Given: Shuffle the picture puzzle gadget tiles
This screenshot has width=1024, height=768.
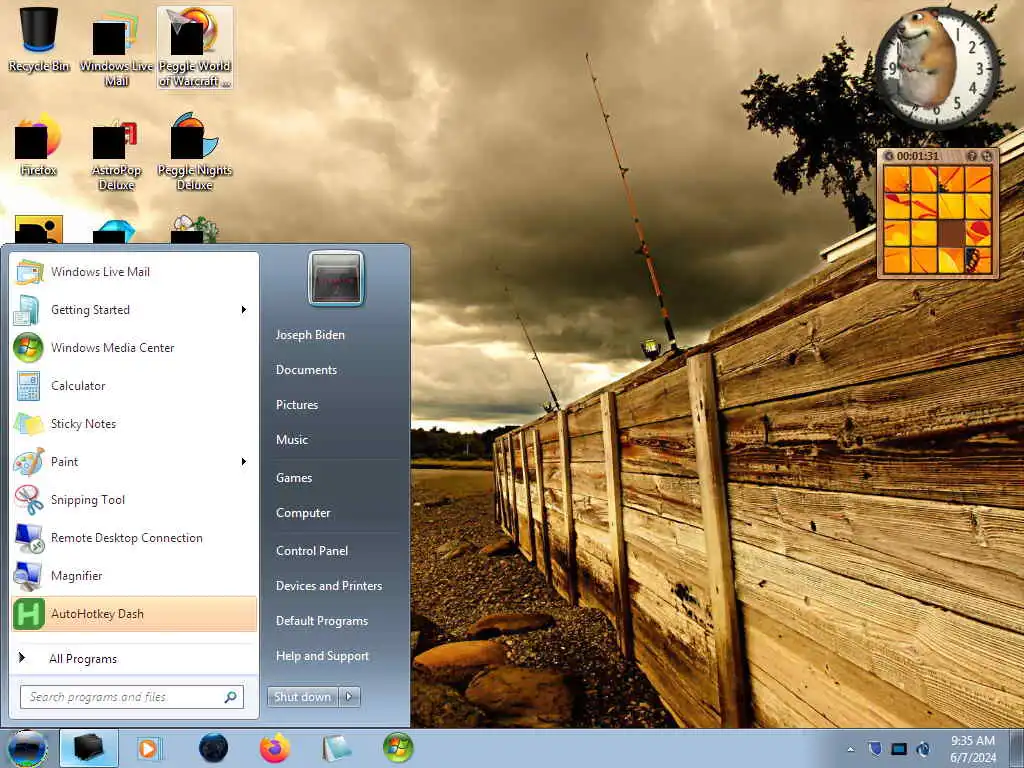Looking at the screenshot, I should pyautogui.click(x=987, y=156).
